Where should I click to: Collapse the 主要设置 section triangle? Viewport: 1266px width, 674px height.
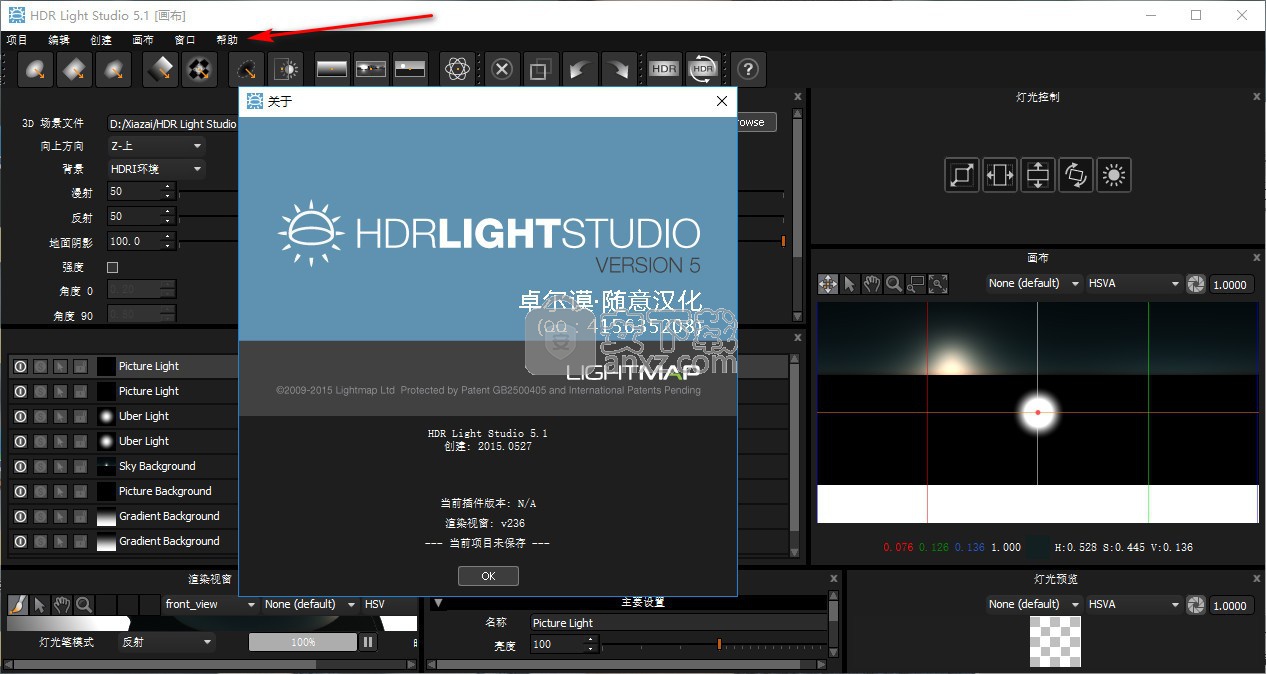[437, 603]
